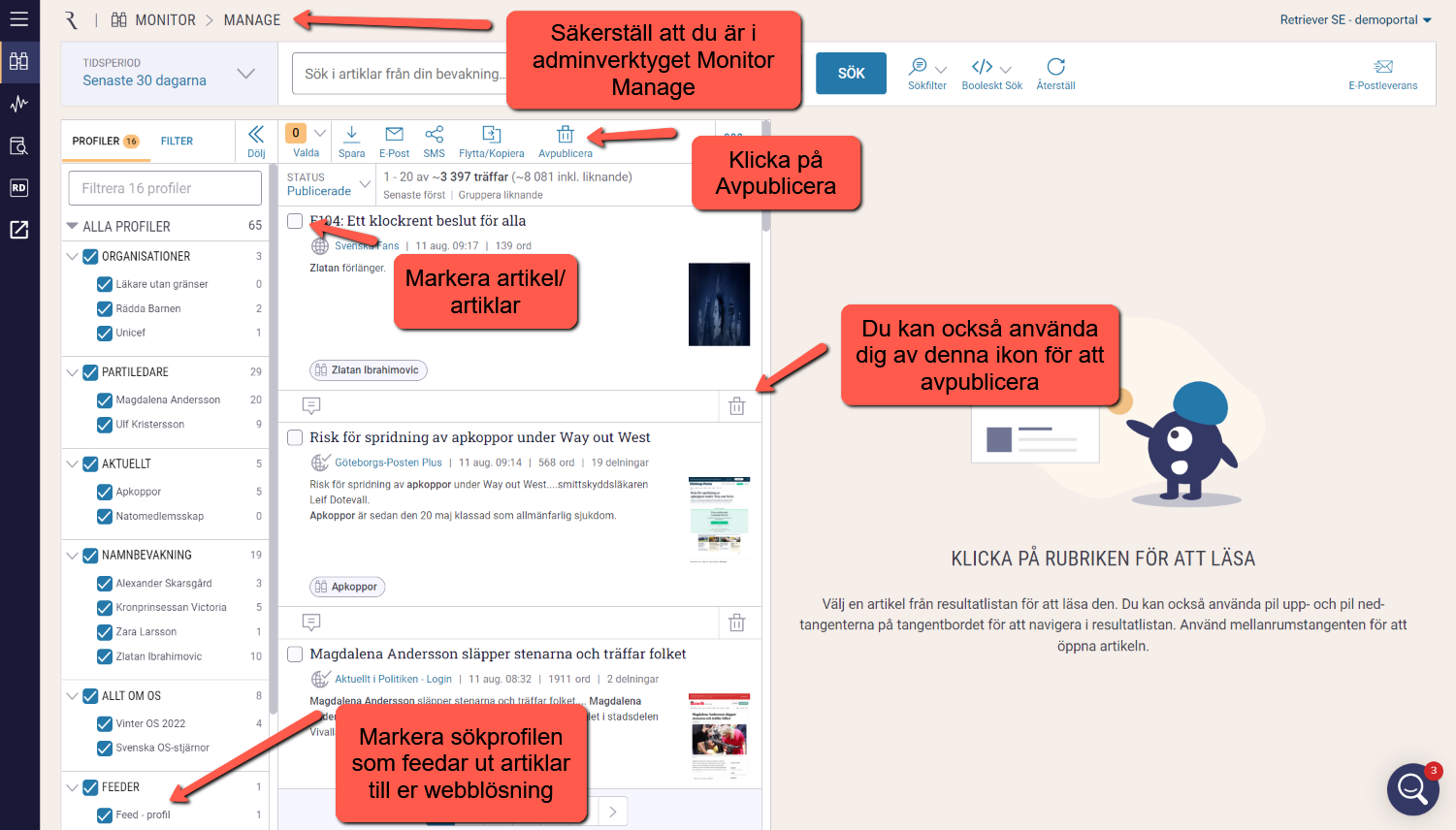Open Magdalena Andersson släpper stenarna headline

[x=498, y=654]
